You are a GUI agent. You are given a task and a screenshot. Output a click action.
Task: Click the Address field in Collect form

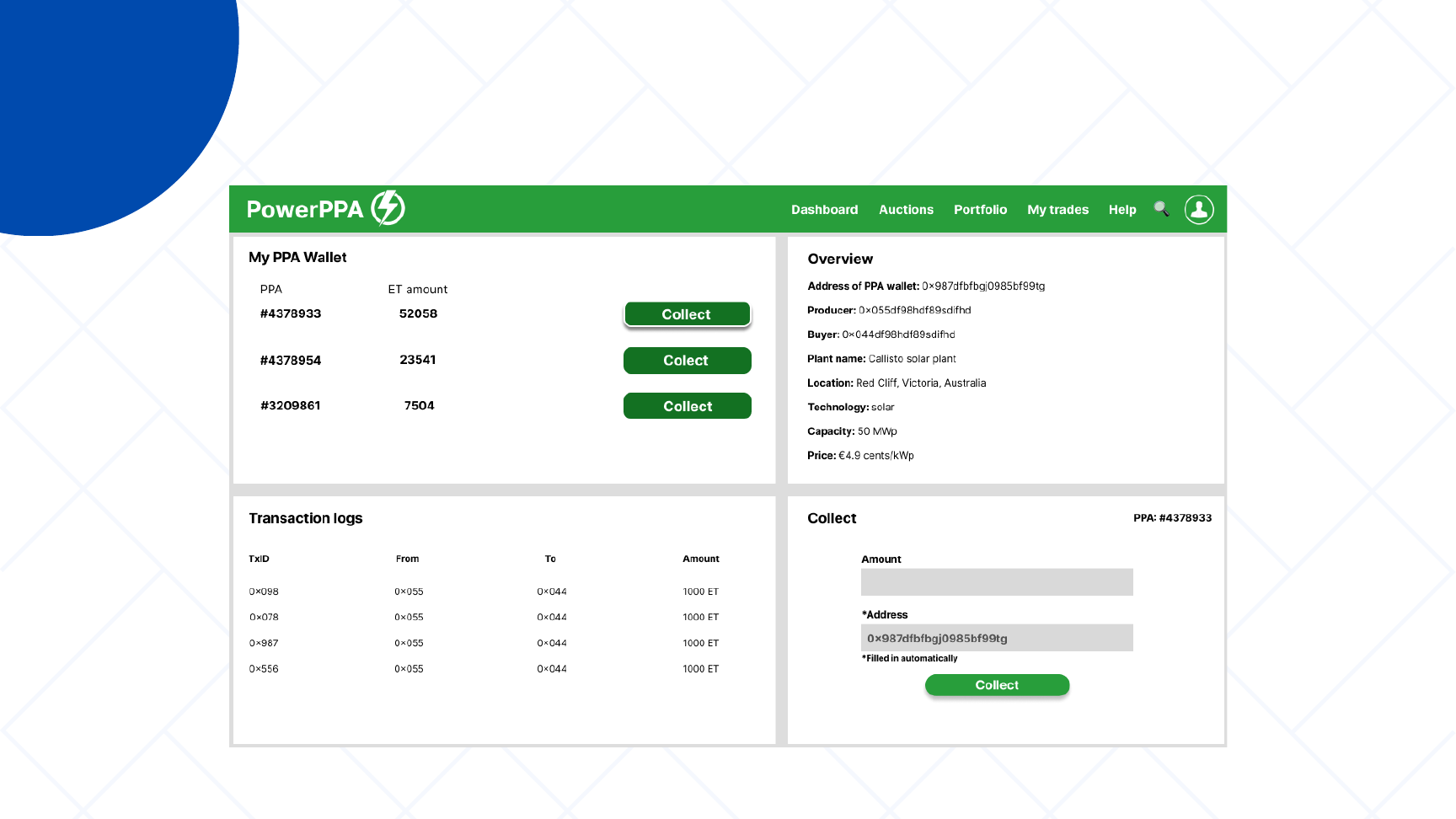click(997, 638)
